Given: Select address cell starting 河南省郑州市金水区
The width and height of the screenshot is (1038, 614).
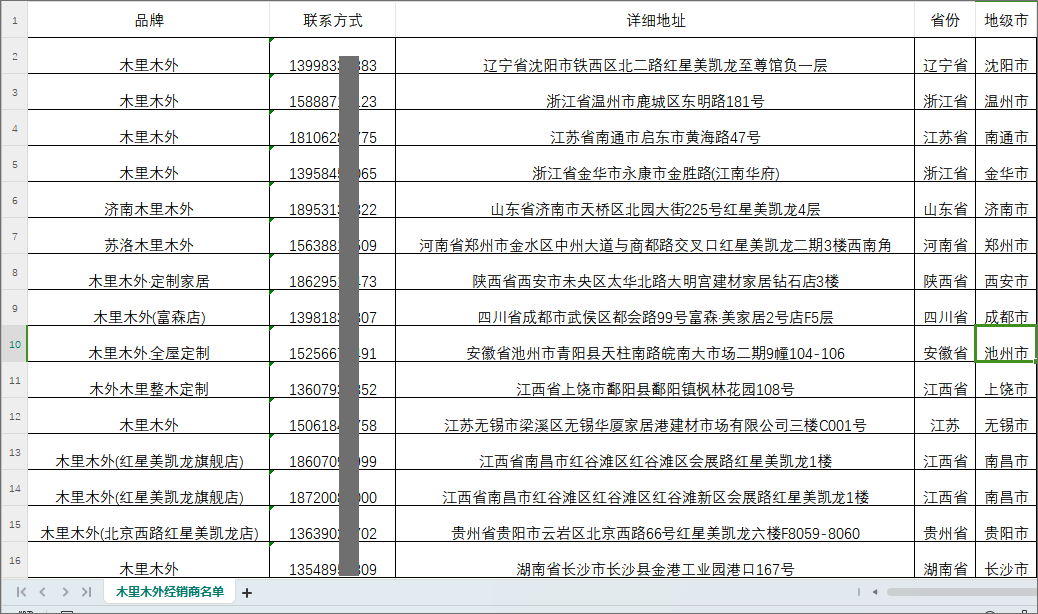Looking at the screenshot, I should [655, 236].
